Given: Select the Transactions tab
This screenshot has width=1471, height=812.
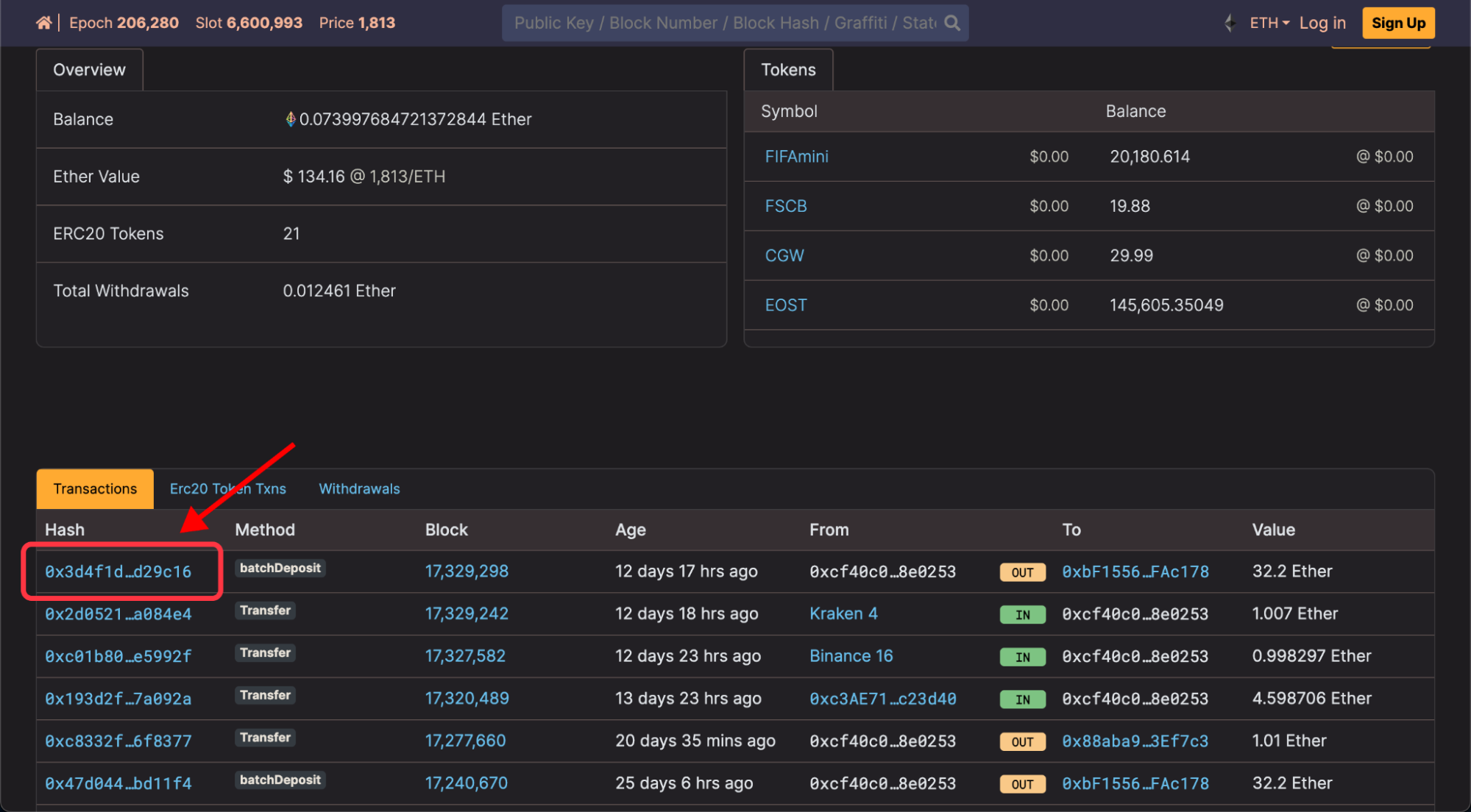Looking at the screenshot, I should click(x=95, y=489).
